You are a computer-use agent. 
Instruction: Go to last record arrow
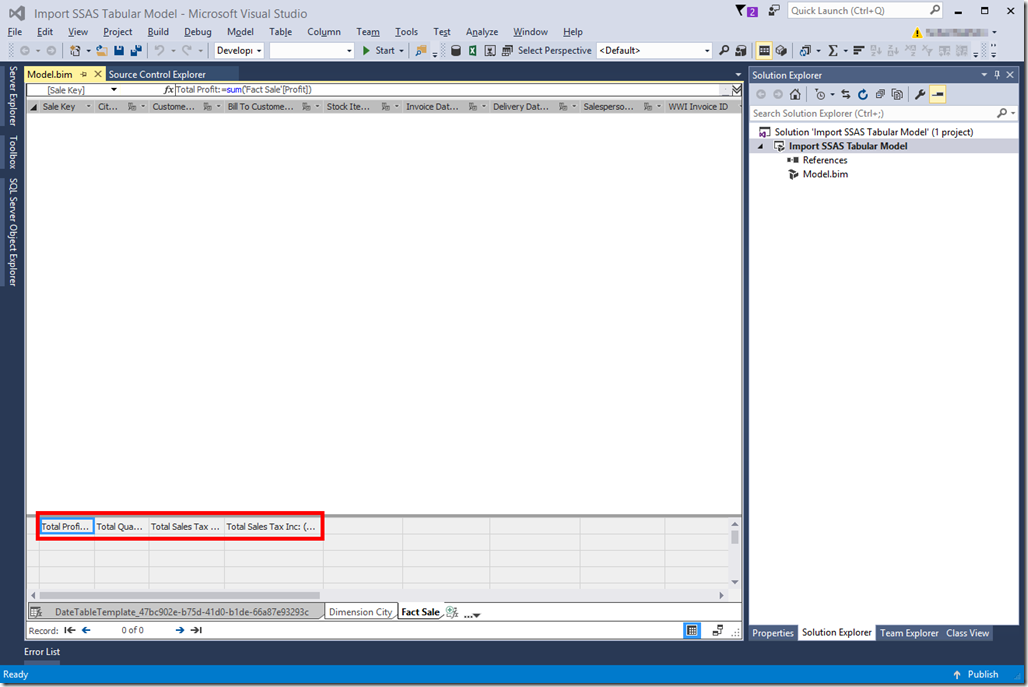[x=196, y=630]
